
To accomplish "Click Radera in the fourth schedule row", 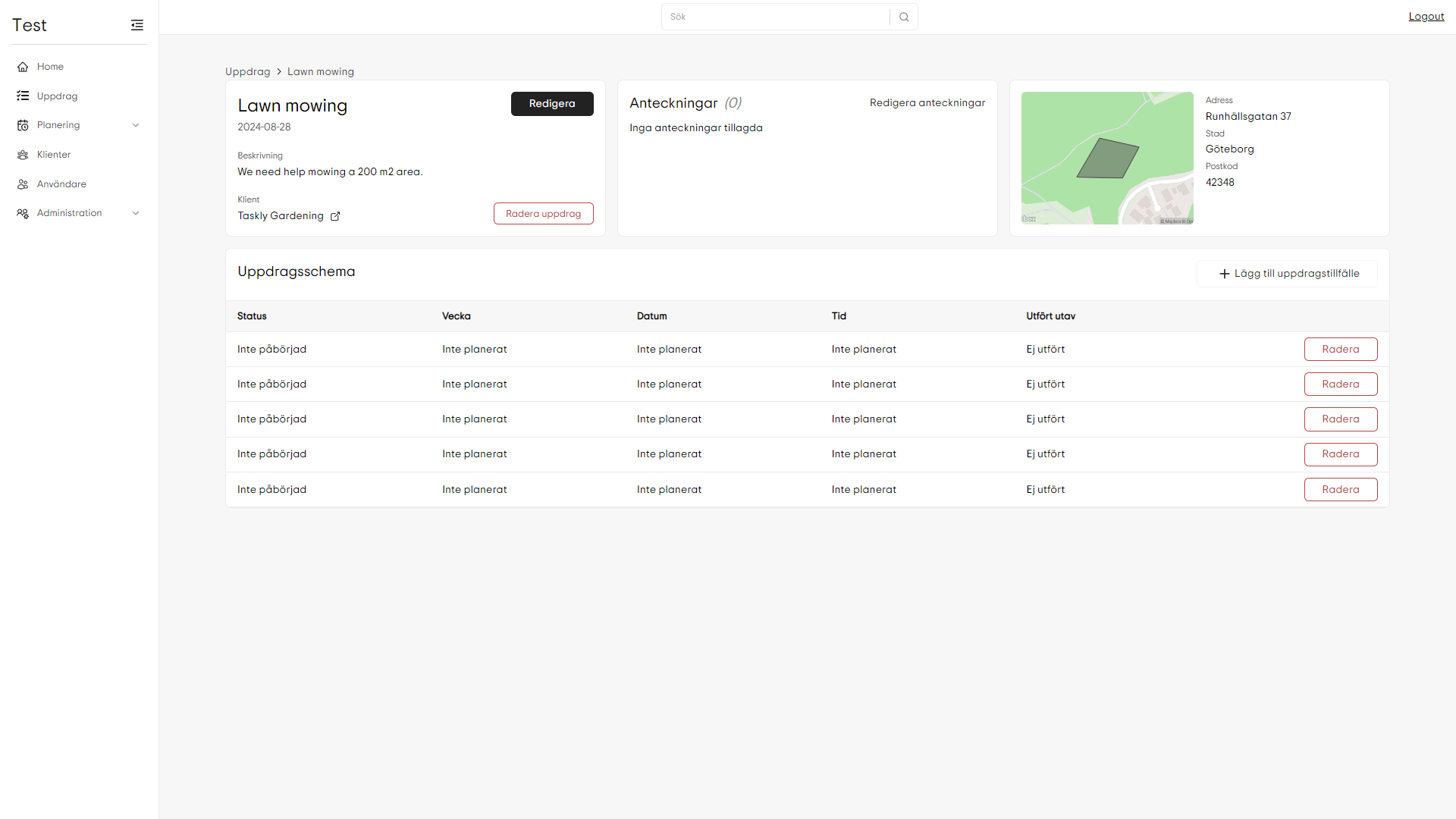I will (x=1341, y=454).
